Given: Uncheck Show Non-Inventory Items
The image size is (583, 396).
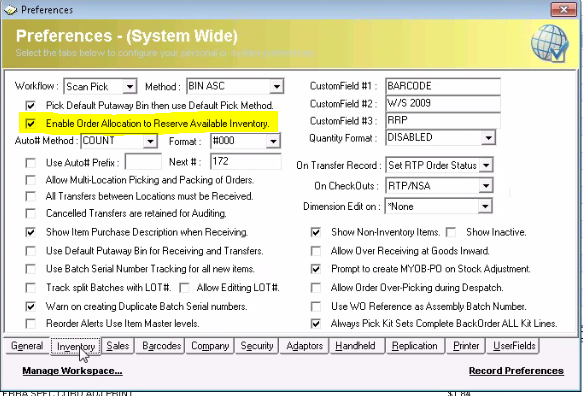Looking at the screenshot, I should (316, 232).
